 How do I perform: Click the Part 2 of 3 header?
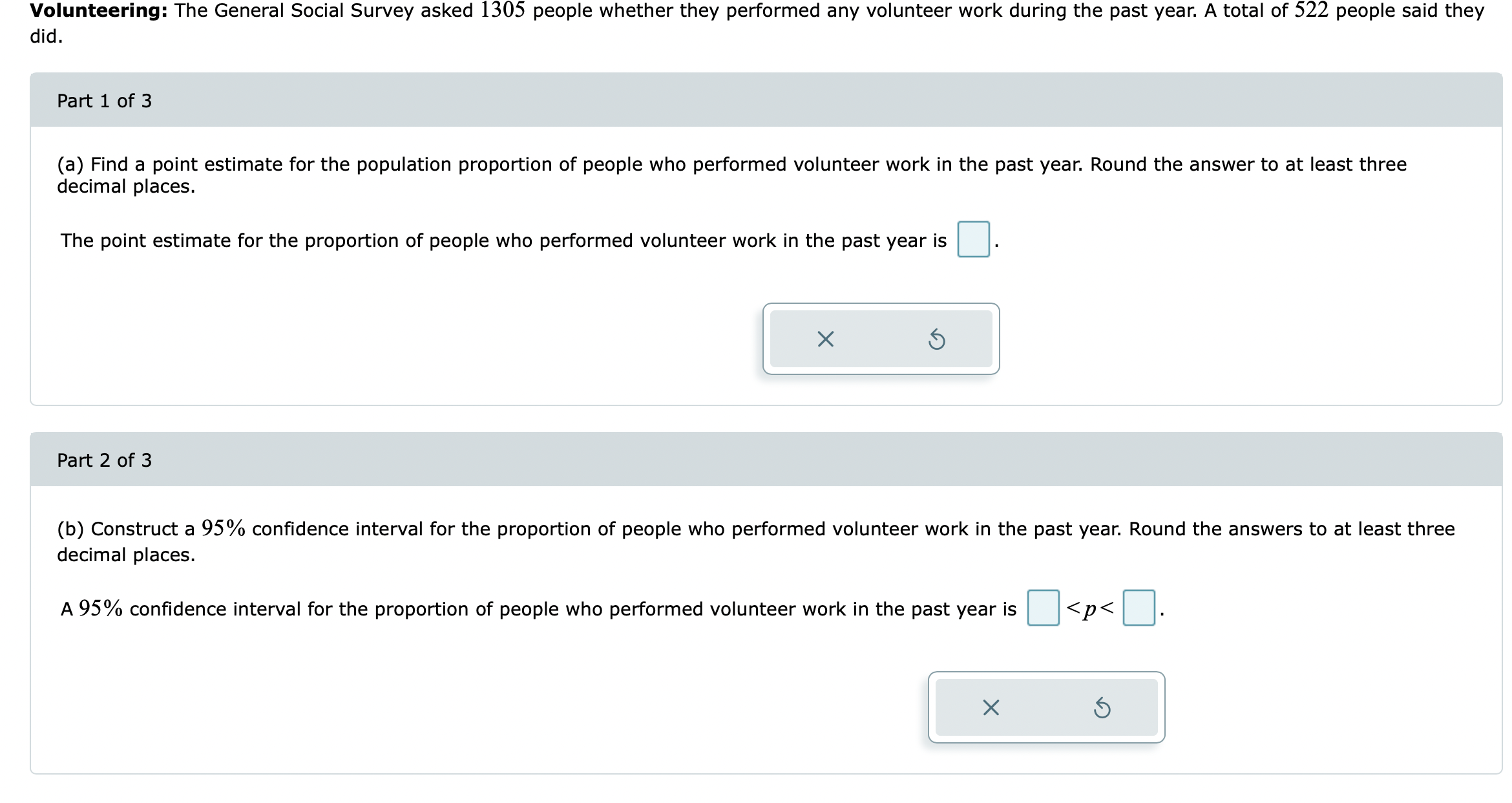point(103,460)
